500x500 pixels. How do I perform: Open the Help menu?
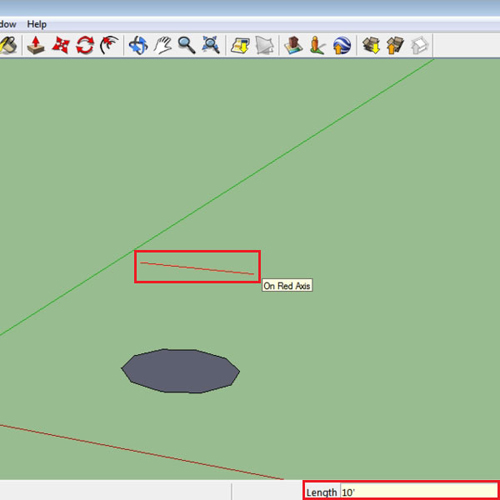coord(37,24)
